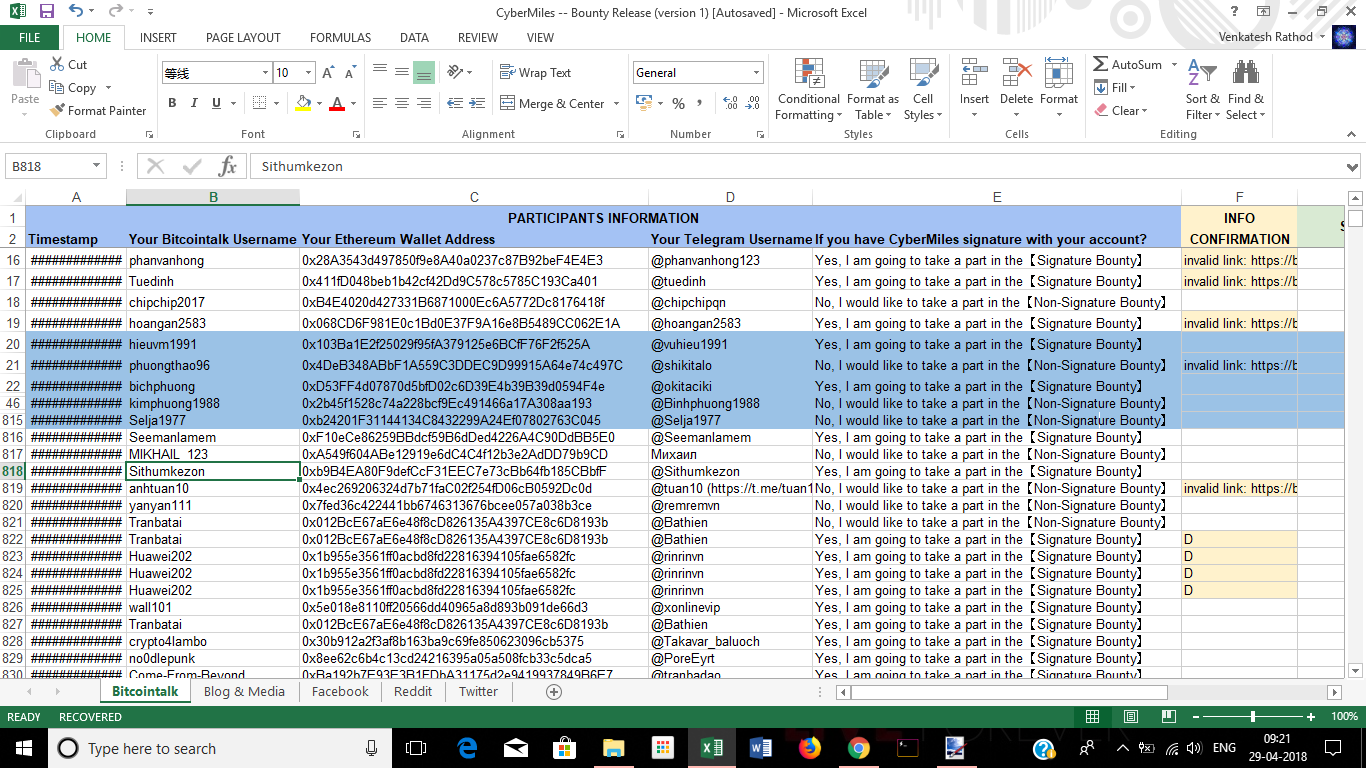This screenshot has width=1366, height=768.
Task: Open Merge & Center dropdown arrow
Action: [x=616, y=104]
